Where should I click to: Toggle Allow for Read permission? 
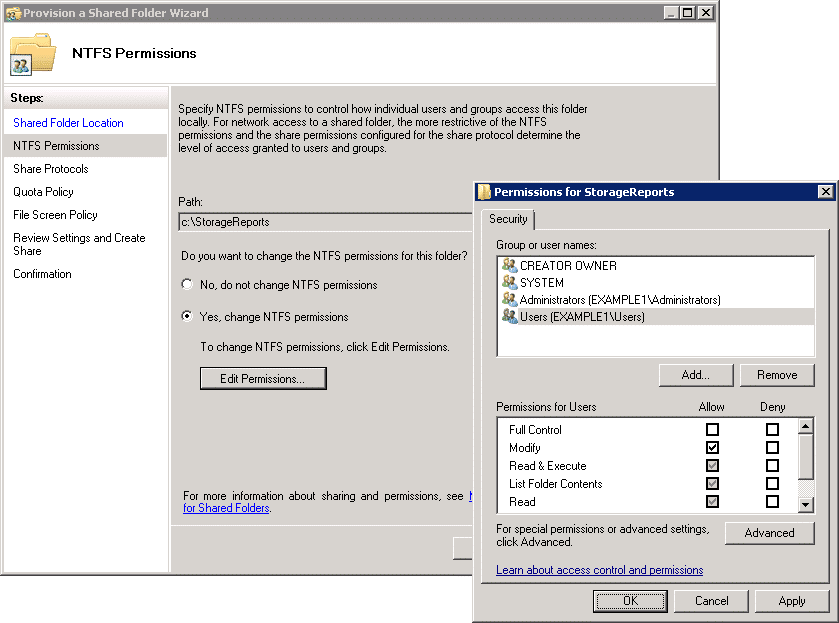[712, 502]
